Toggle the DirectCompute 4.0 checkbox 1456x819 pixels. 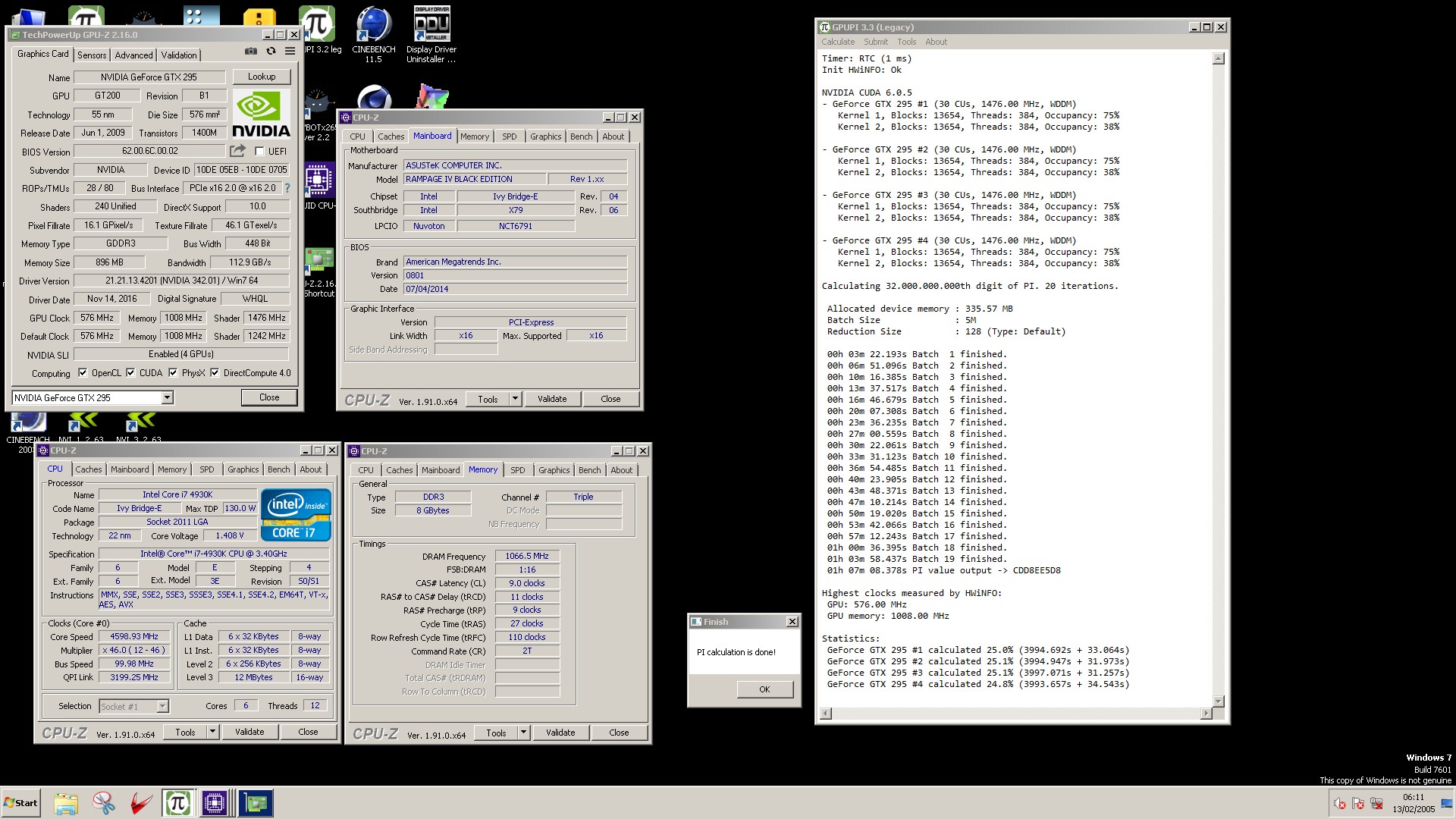point(215,372)
